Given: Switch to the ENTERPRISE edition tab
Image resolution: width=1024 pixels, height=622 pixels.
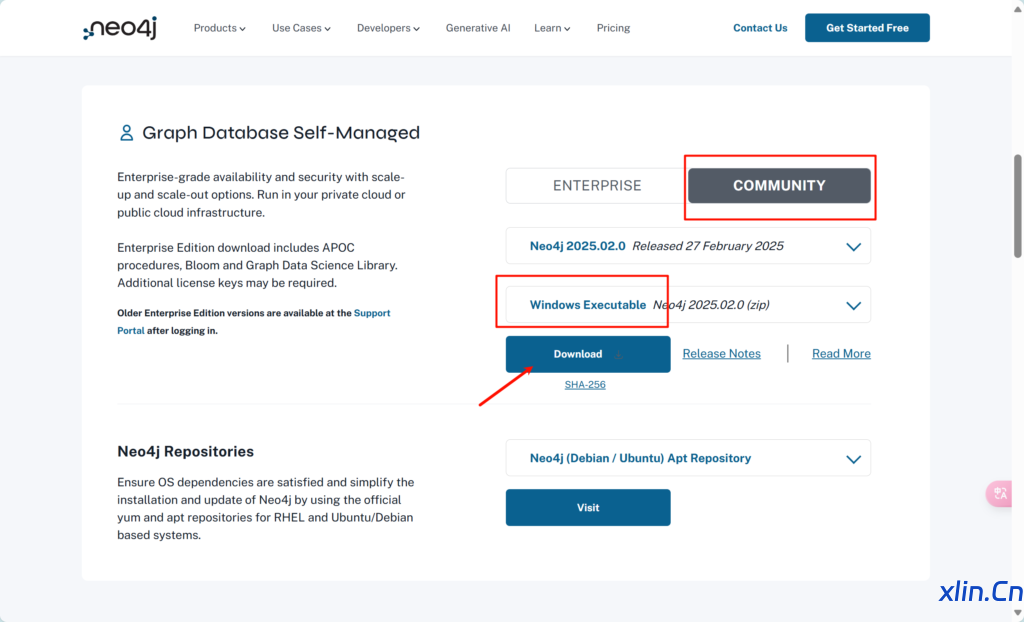Looking at the screenshot, I should (x=597, y=186).
